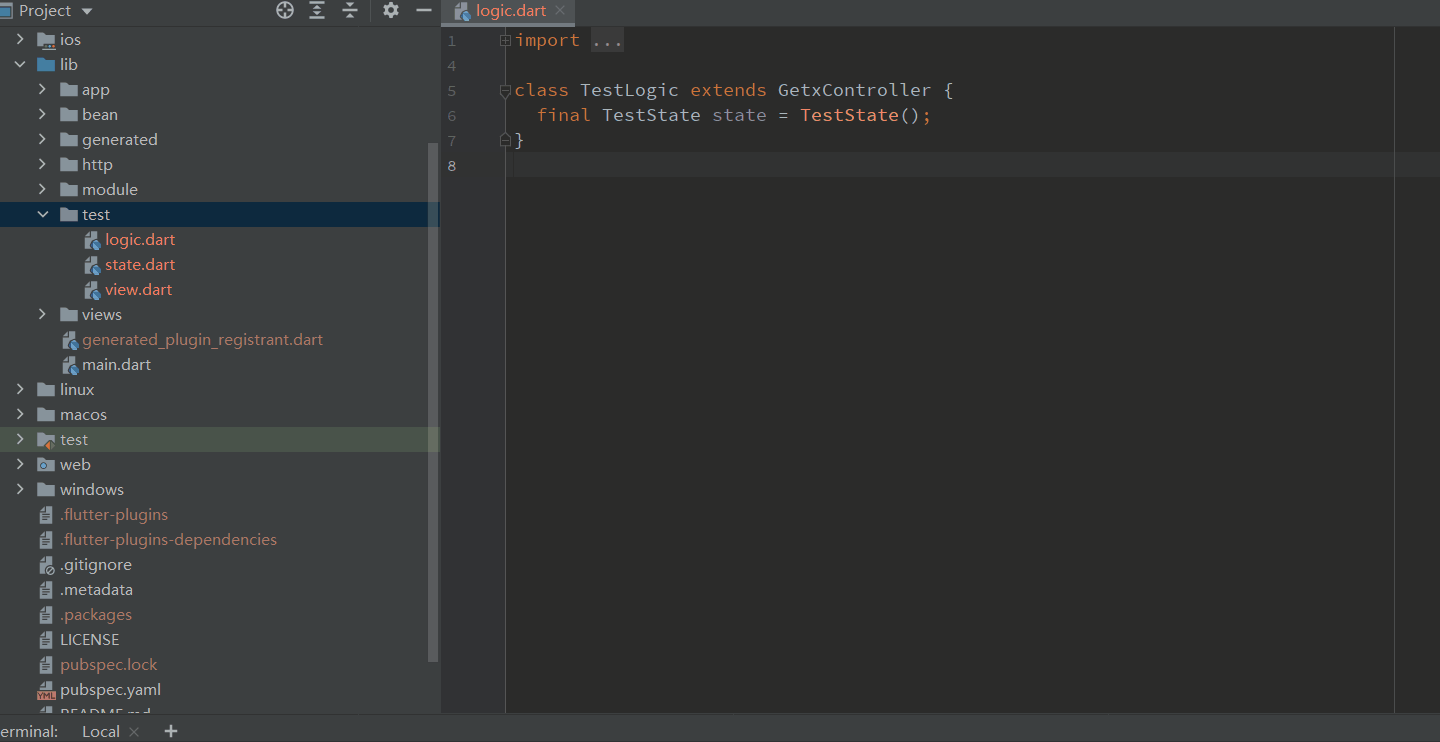1440x742 pixels.
Task: Expand all items in the Project tree
Action: (317, 10)
